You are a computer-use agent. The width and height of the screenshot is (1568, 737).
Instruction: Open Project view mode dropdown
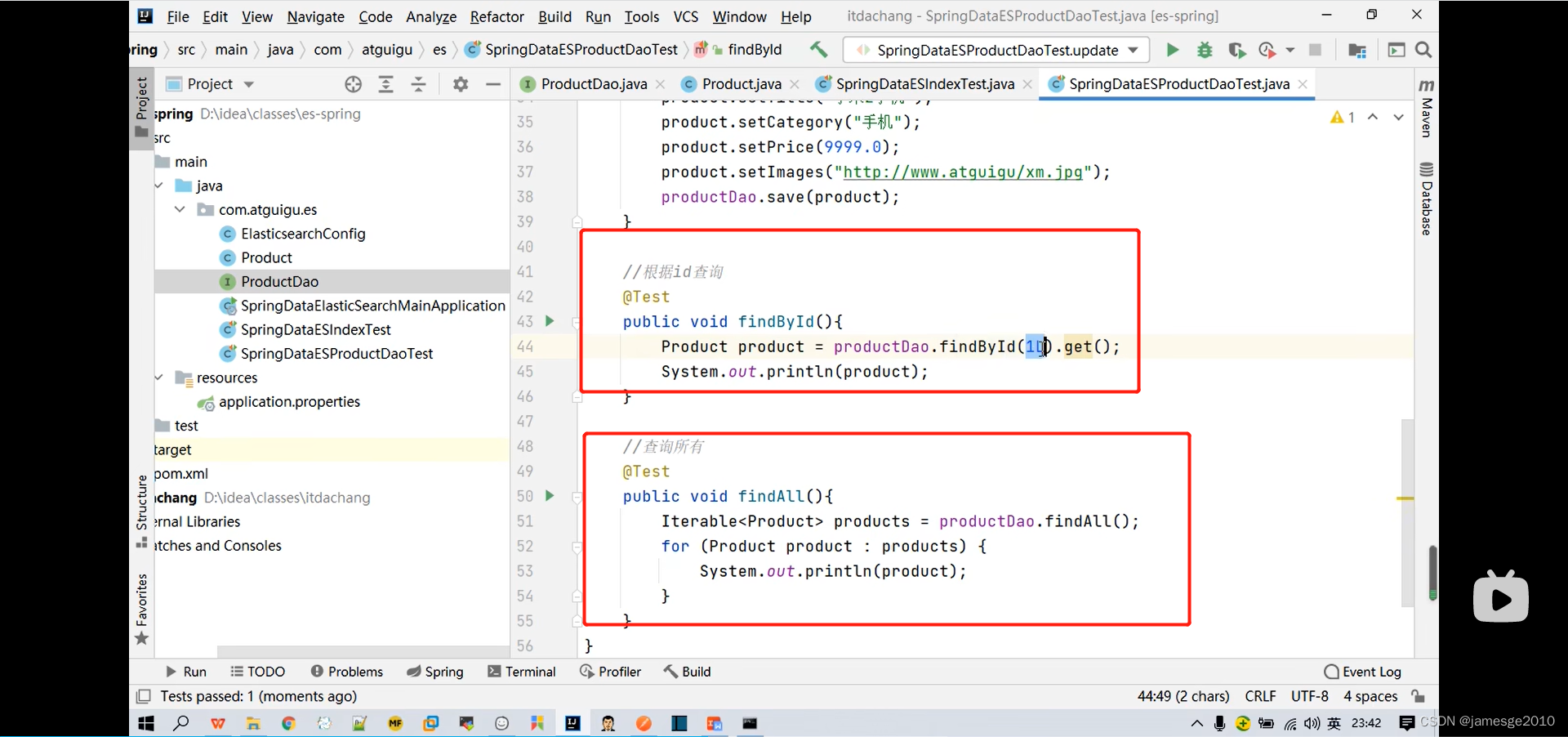click(x=249, y=84)
